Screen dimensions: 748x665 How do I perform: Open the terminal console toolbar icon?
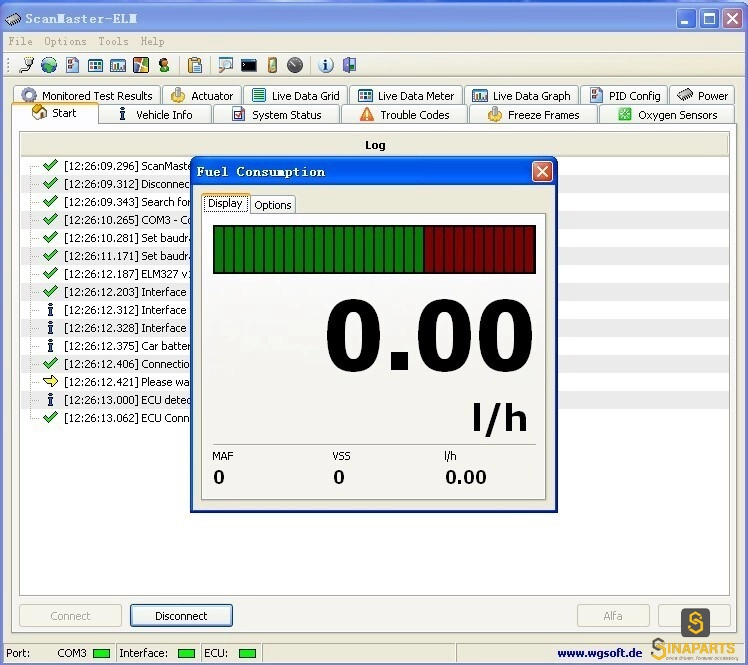click(249, 65)
